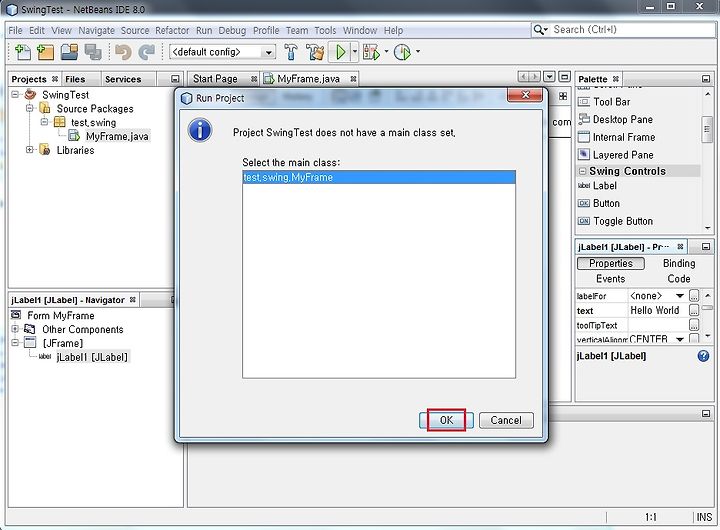Click the Undo arrow icon
720x530 pixels.
click(x=123, y=52)
